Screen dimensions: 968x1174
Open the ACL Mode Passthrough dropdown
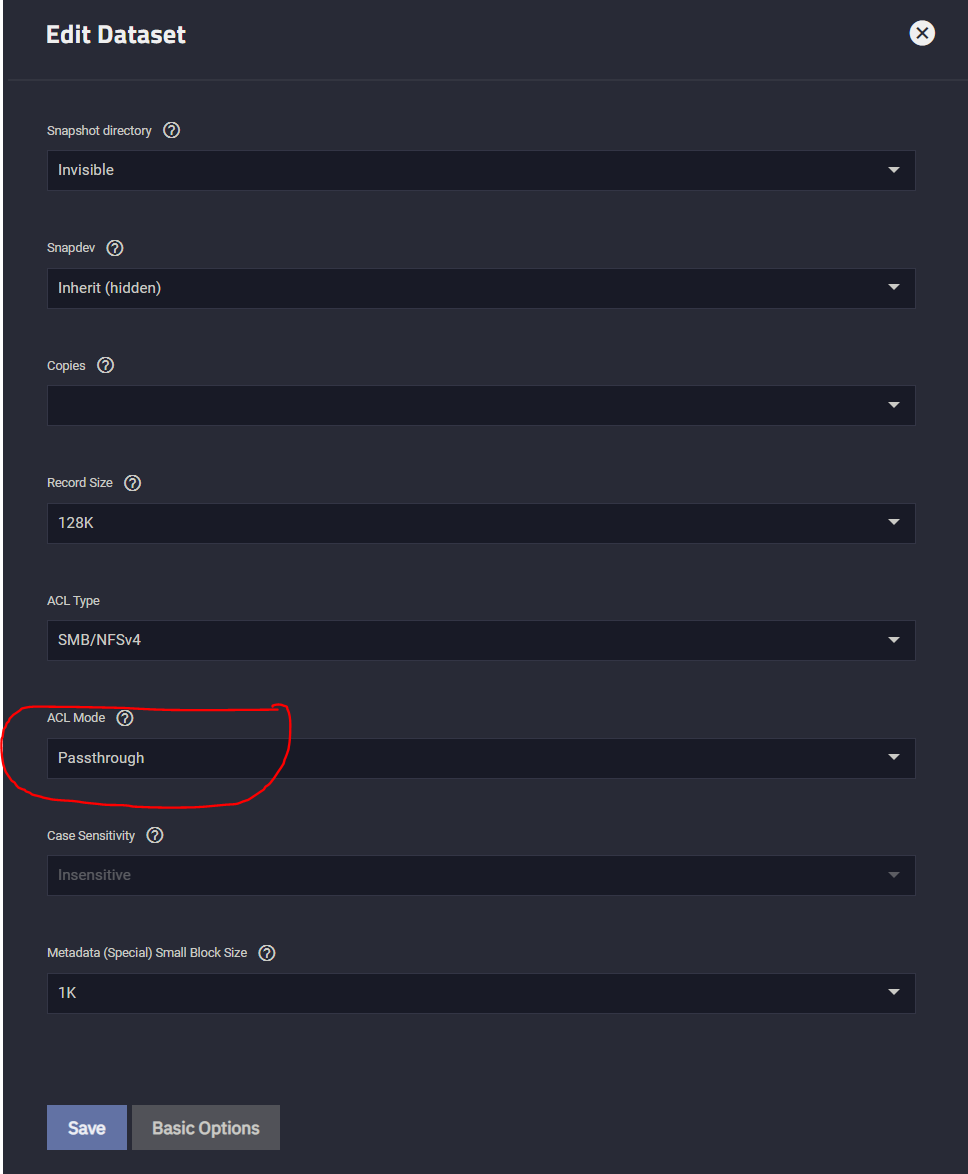click(x=481, y=758)
